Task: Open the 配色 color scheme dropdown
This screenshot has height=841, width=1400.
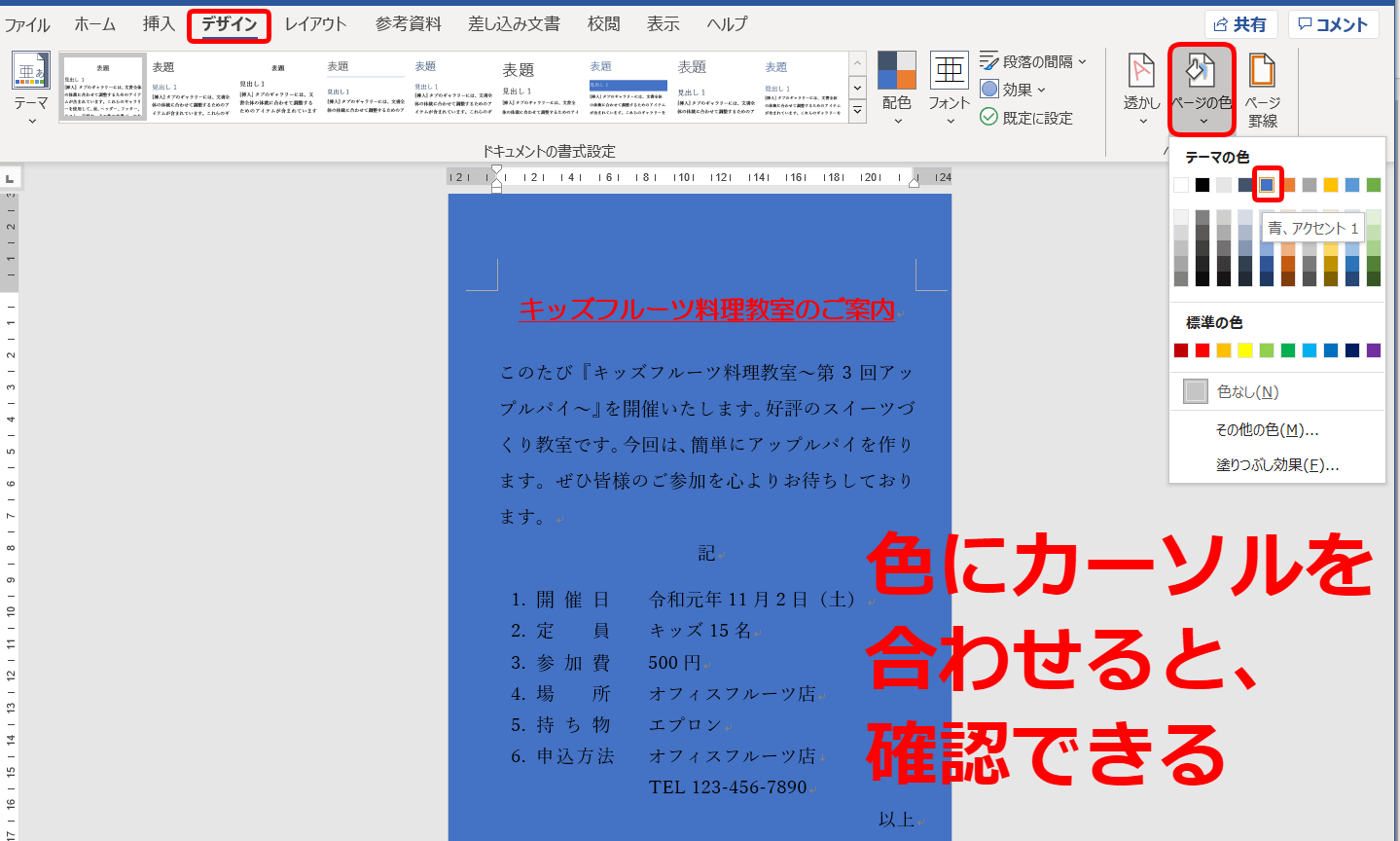Action: coord(897,90)
